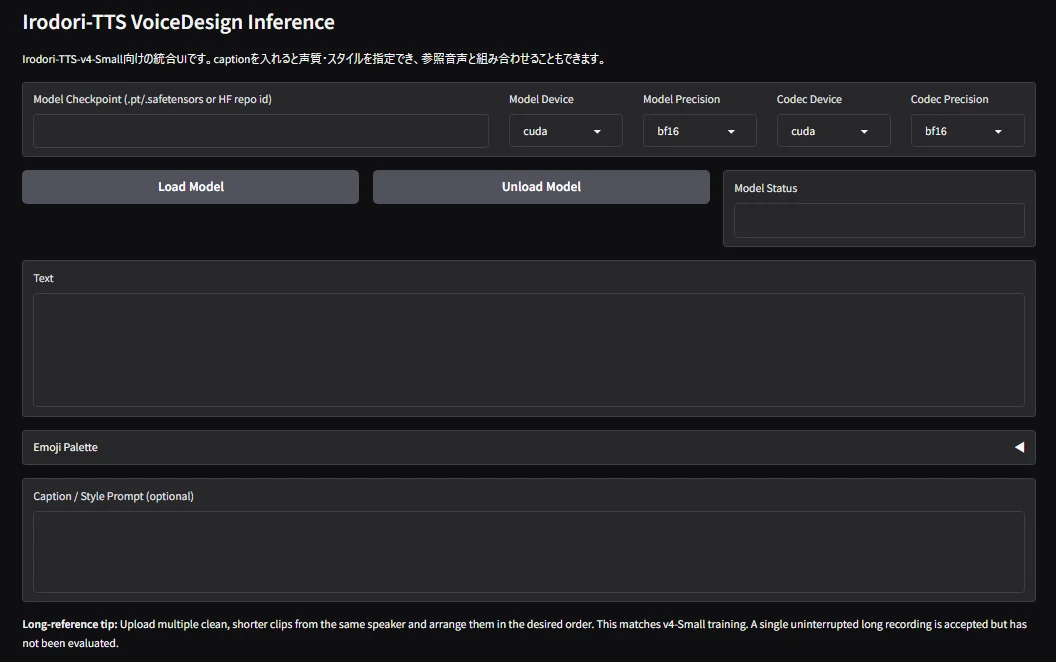Open the Codec Precision dropdown
The width and height of the screenshot is (1056, 662).
967,131
